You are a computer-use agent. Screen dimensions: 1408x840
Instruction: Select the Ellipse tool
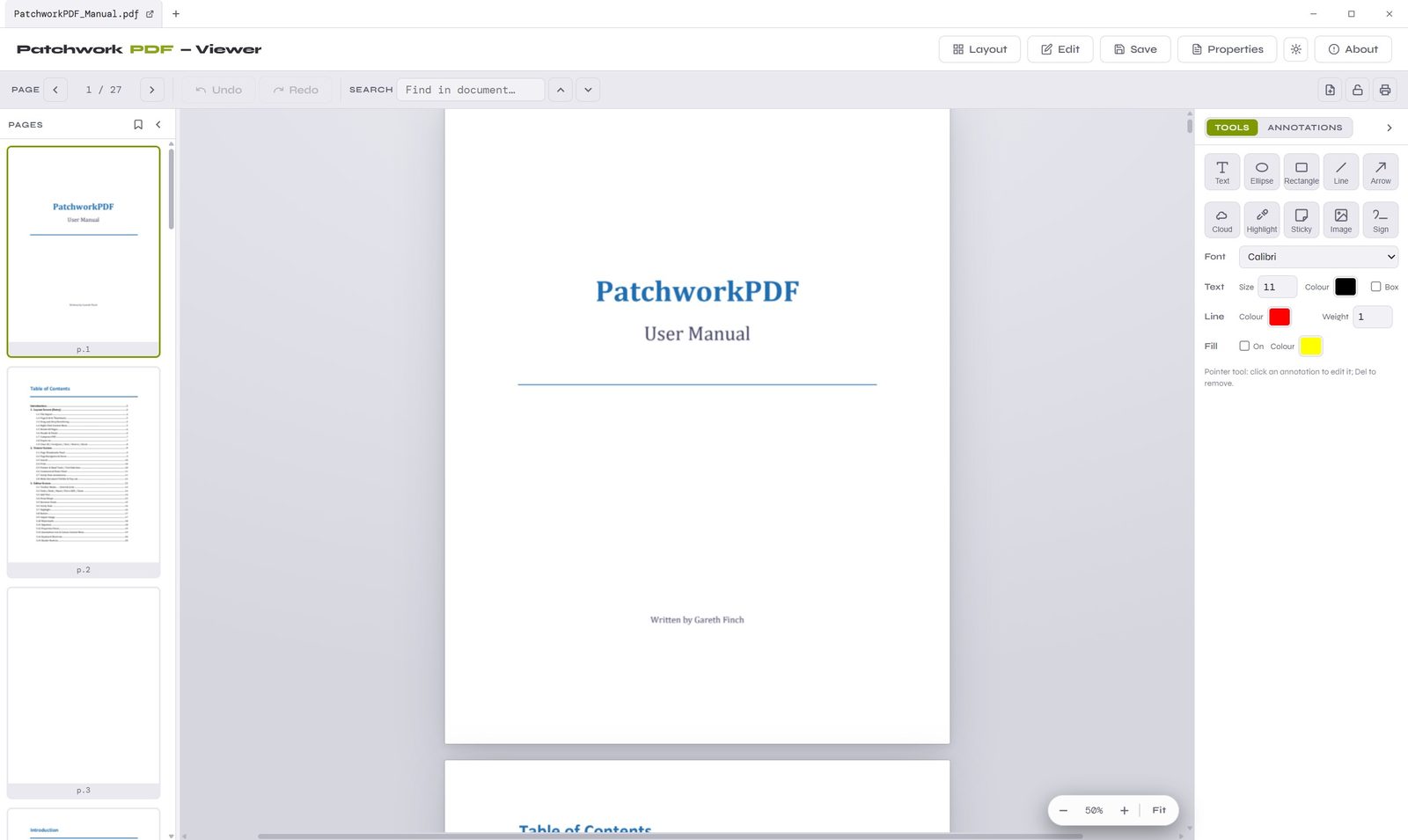[1262, 172]
